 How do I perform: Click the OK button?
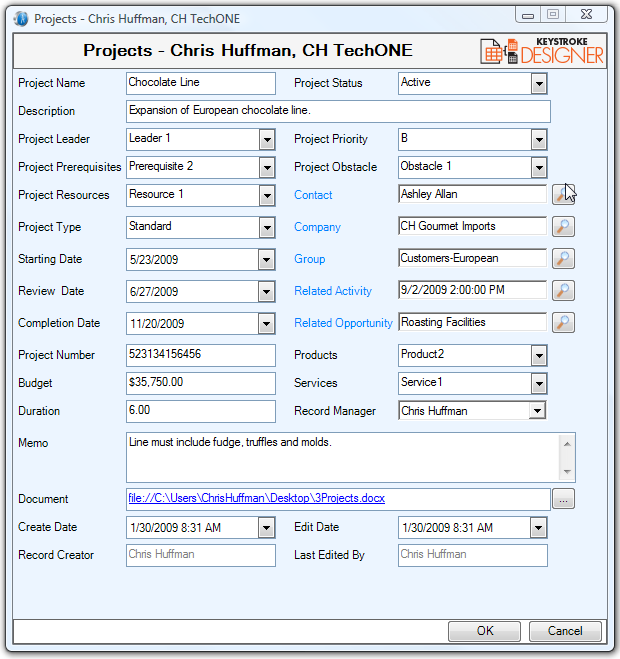coord(484,631)
